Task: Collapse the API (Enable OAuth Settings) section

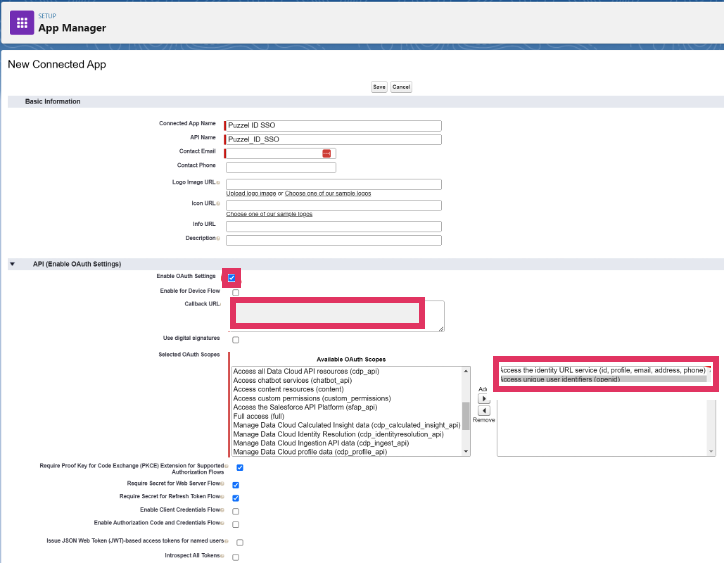Action: coord(13,264)
